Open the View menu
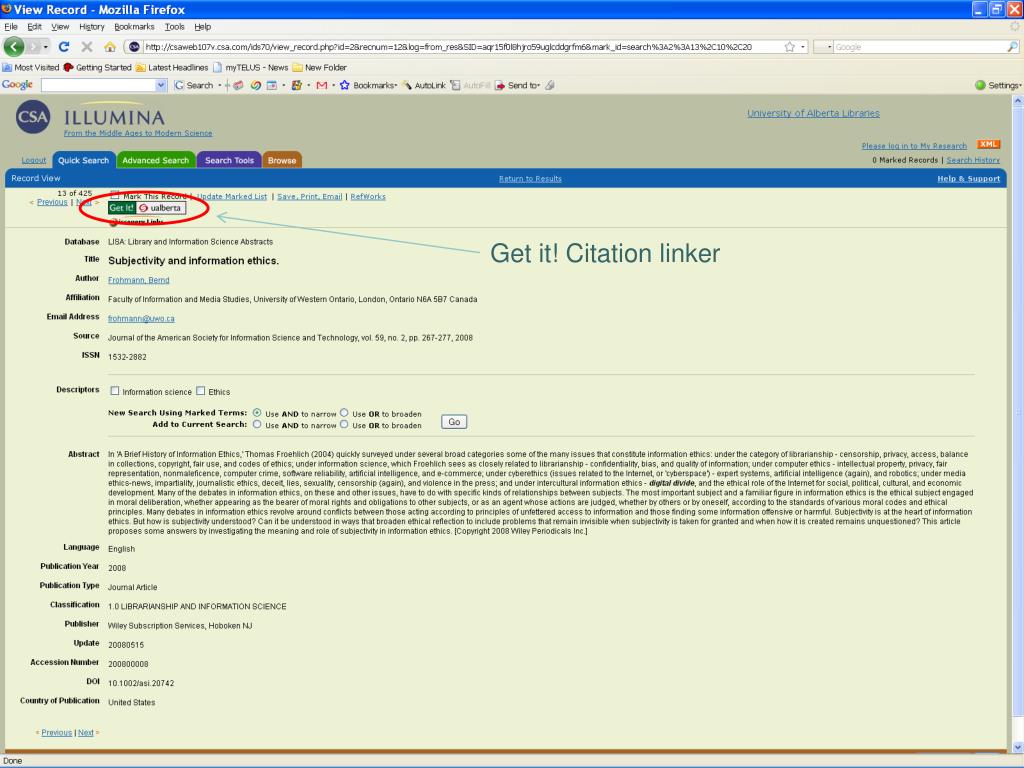Viewport: 1024px width, 768px height. pos(60,27)
